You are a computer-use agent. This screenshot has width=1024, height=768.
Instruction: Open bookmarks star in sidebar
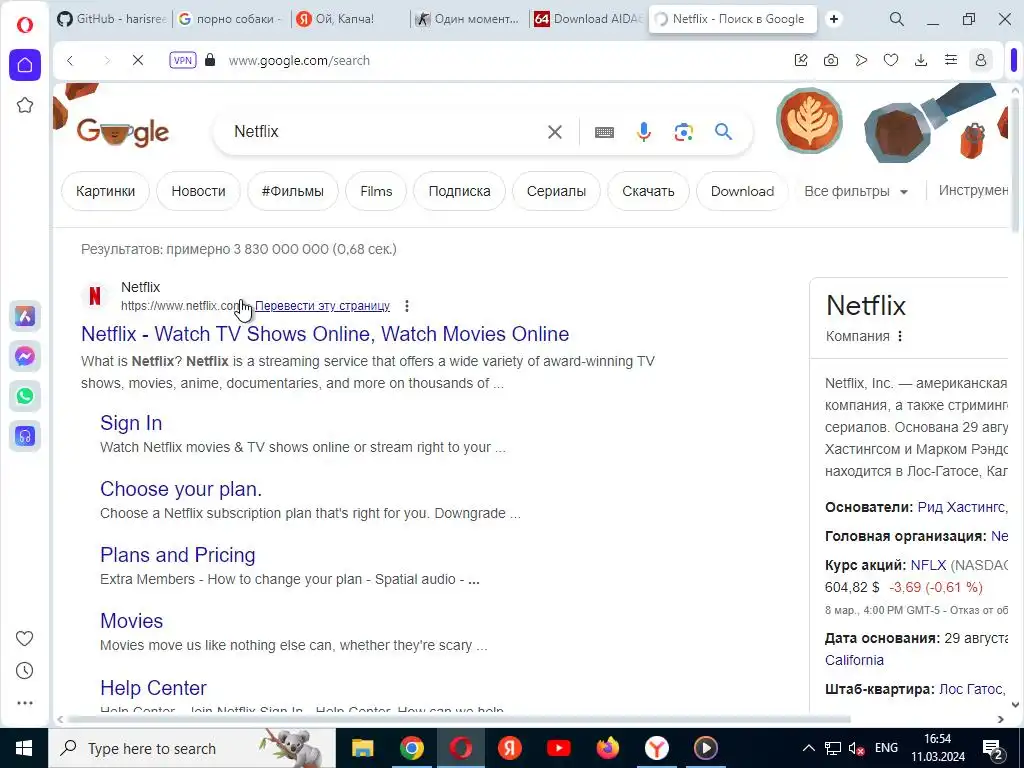click(25, 105)
